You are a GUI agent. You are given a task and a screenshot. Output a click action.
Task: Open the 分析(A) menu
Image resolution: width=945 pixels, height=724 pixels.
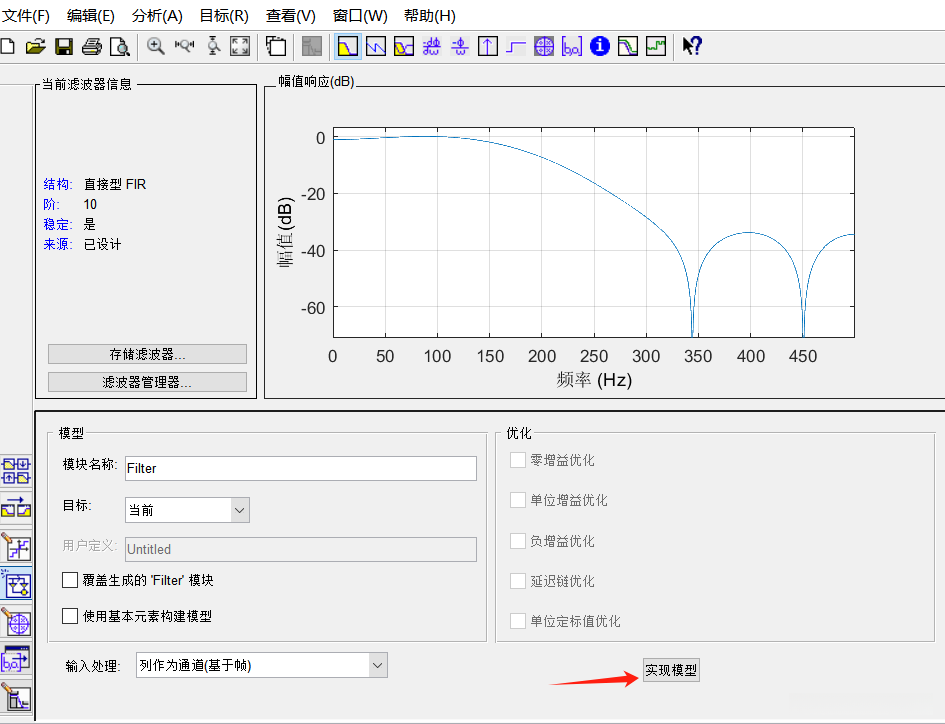tap(157, 16)
